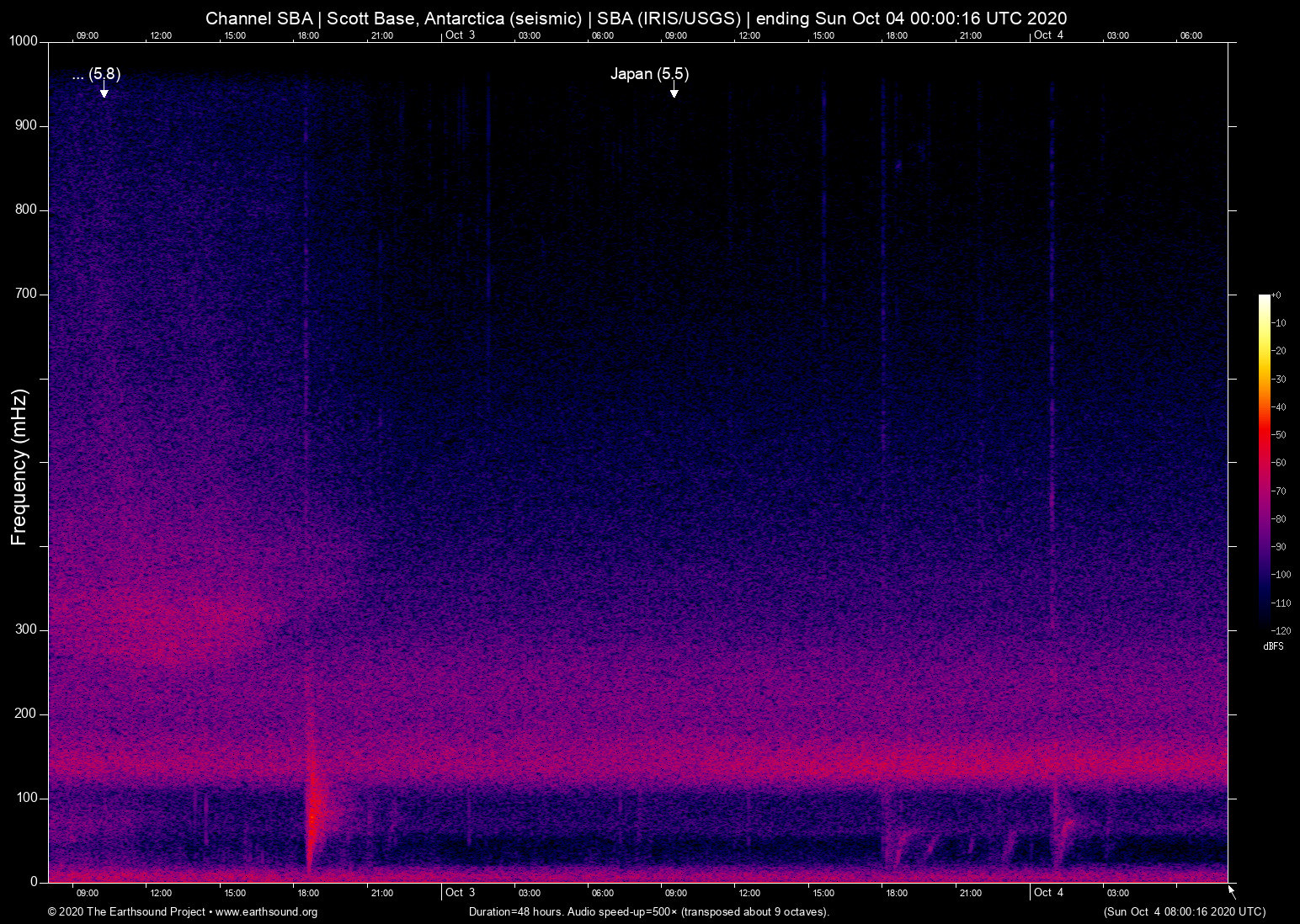Screen dimensions: 1300x924
Task: Click the ... (5.8) earthquake marker arrow
Action: pyautogui.click(x=104, y=93)
